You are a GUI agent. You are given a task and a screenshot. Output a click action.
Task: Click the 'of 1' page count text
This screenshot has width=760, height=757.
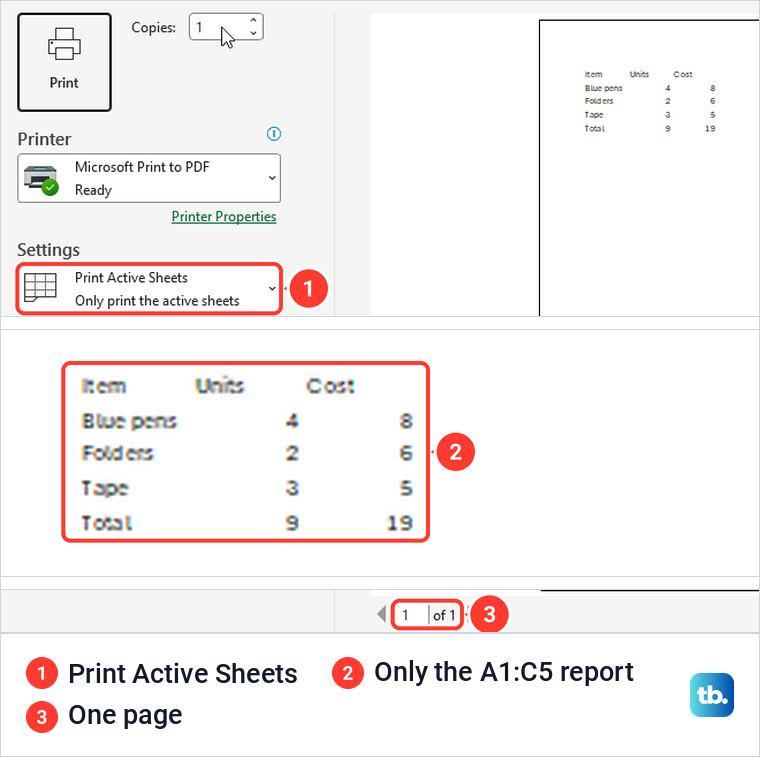click(x=444, y=615)
